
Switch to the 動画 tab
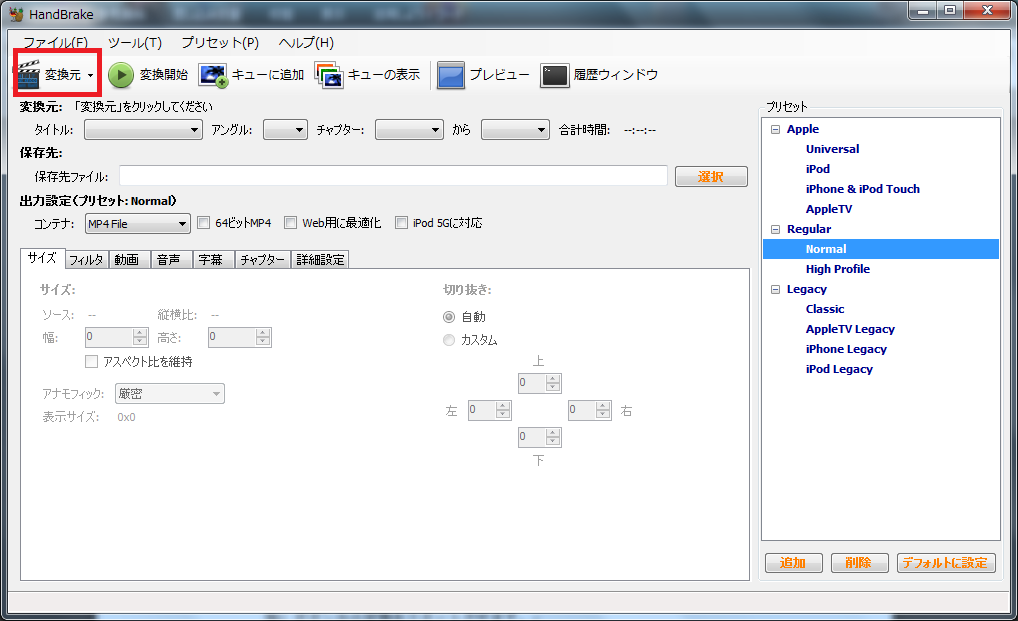[128, 260]
